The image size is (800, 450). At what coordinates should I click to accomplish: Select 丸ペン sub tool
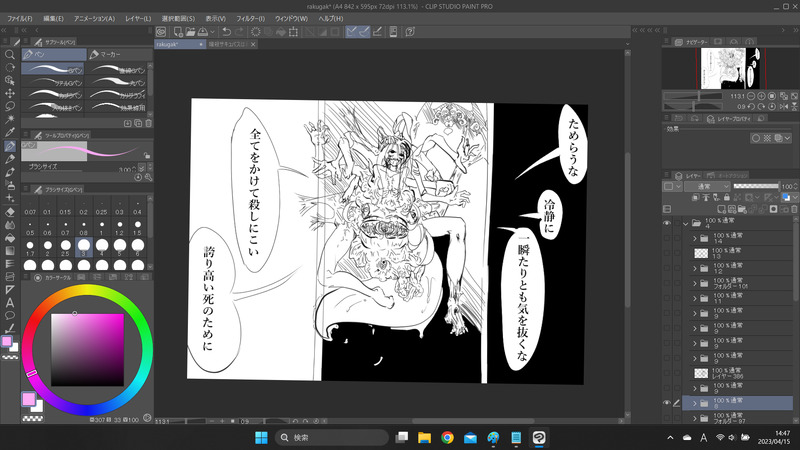tap(117, 82)
